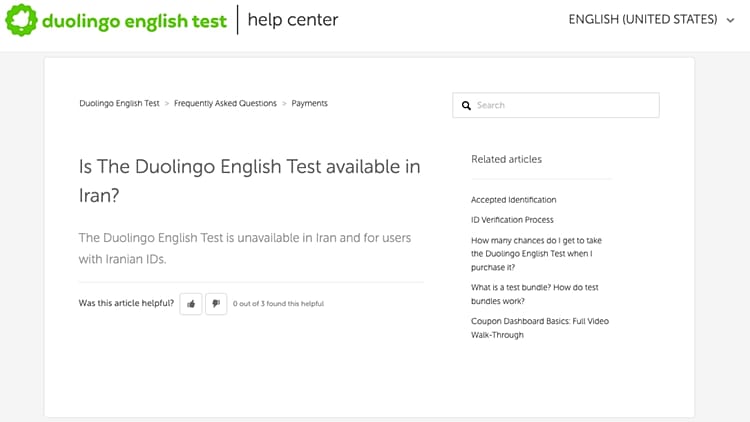Open Frequently Asked Questions breadcrumb
The image size is (750, 422).
click(x=225, y=103)
